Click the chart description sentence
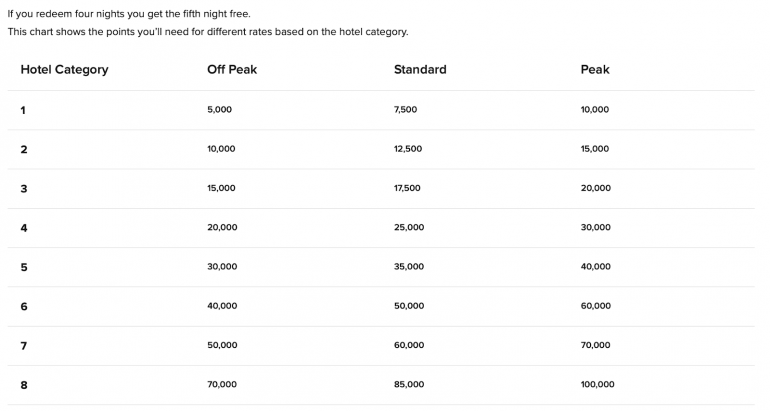Screen dimensions: 770x411 tap(208, 32)
